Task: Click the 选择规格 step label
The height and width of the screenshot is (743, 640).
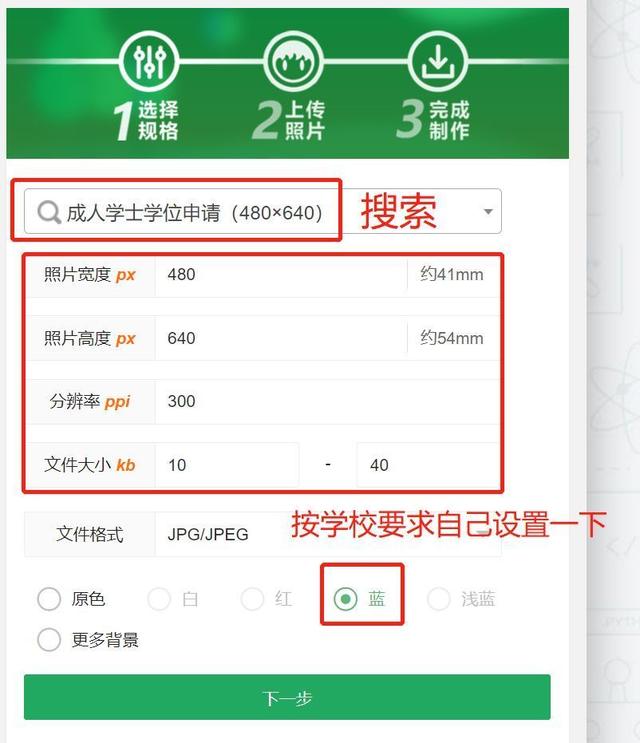Action: [x=158, y=120]
